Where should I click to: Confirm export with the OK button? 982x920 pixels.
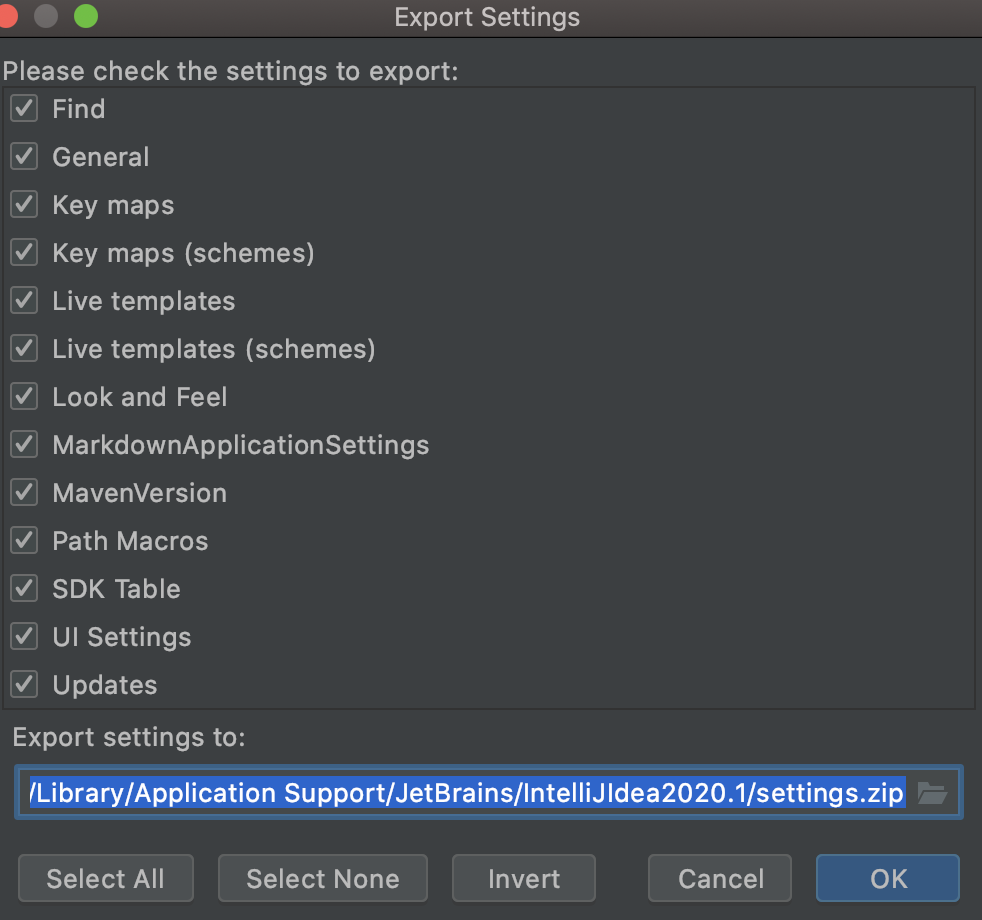(888, 879)
